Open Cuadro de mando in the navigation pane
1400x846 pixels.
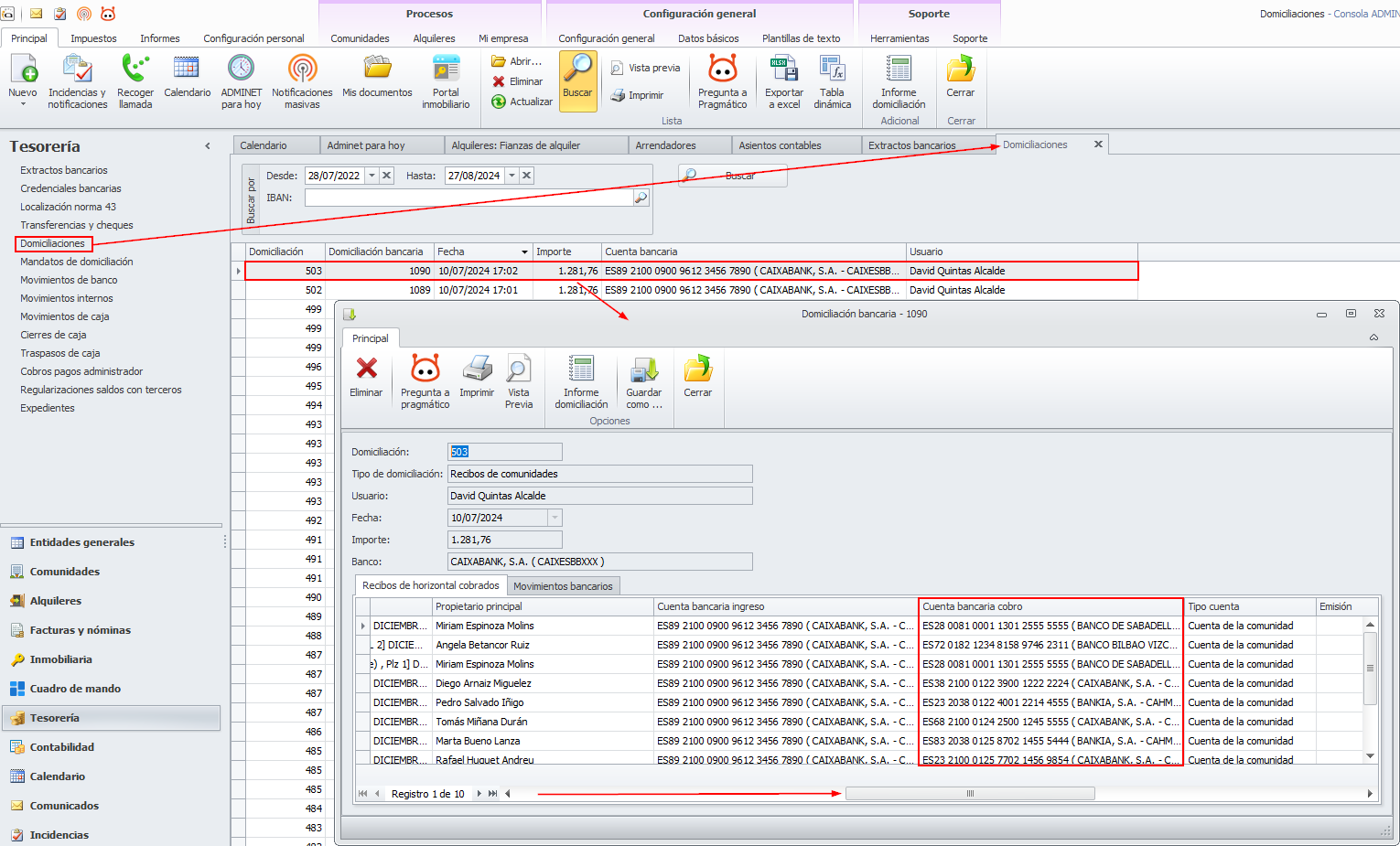[111, 689]
